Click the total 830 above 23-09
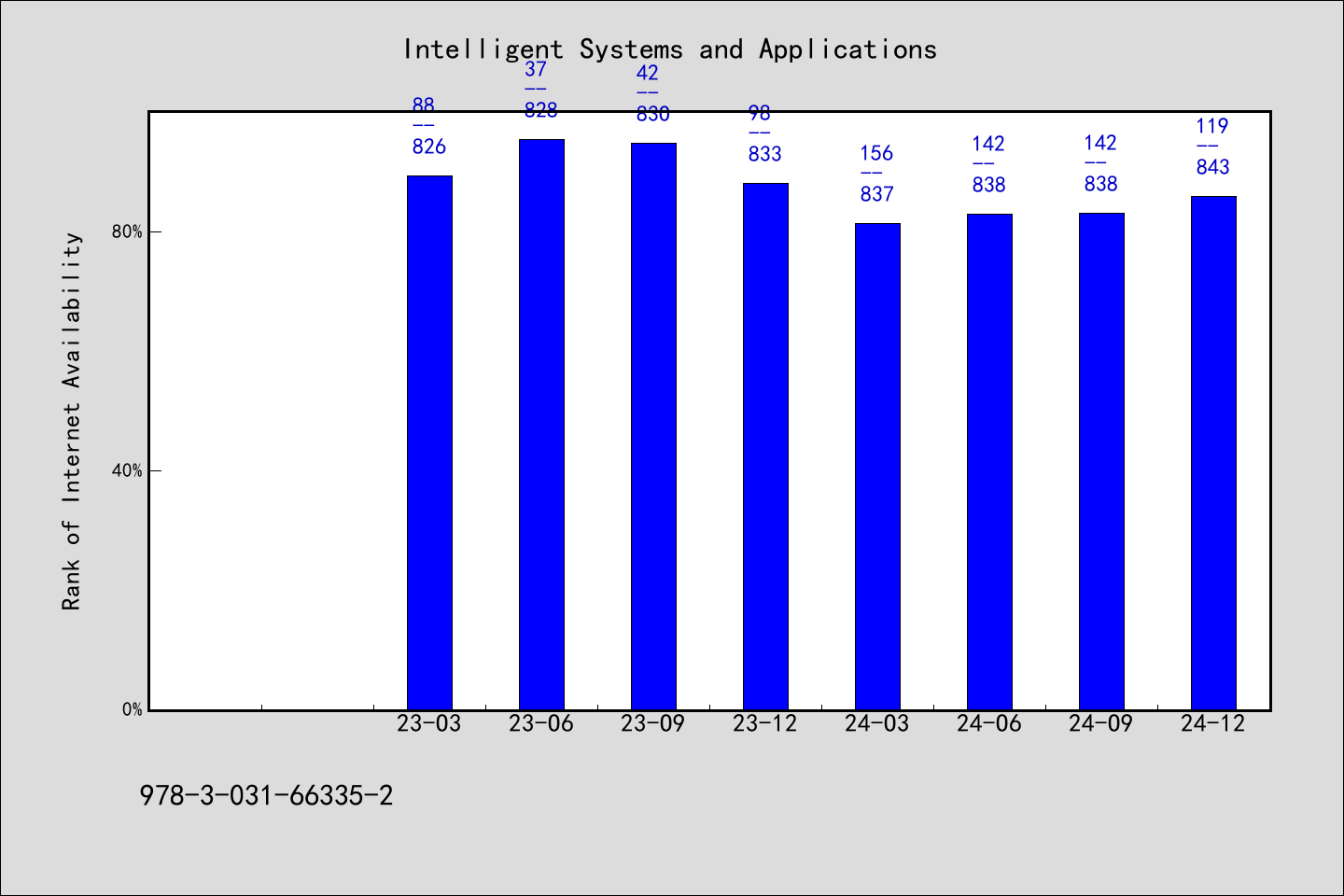Viewport: 1344px width, 896px height. click(653, 114)
